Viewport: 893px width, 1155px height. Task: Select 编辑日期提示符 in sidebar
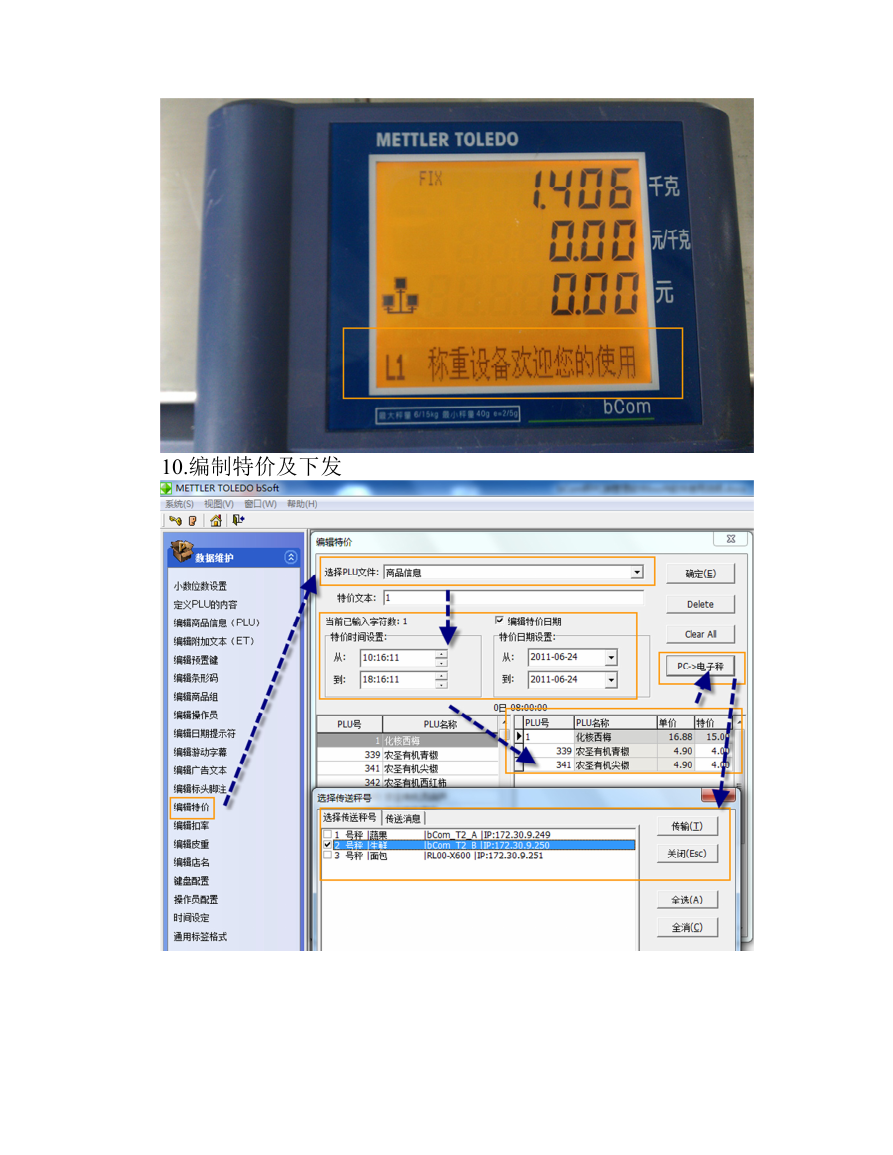[x=204, y=734]
